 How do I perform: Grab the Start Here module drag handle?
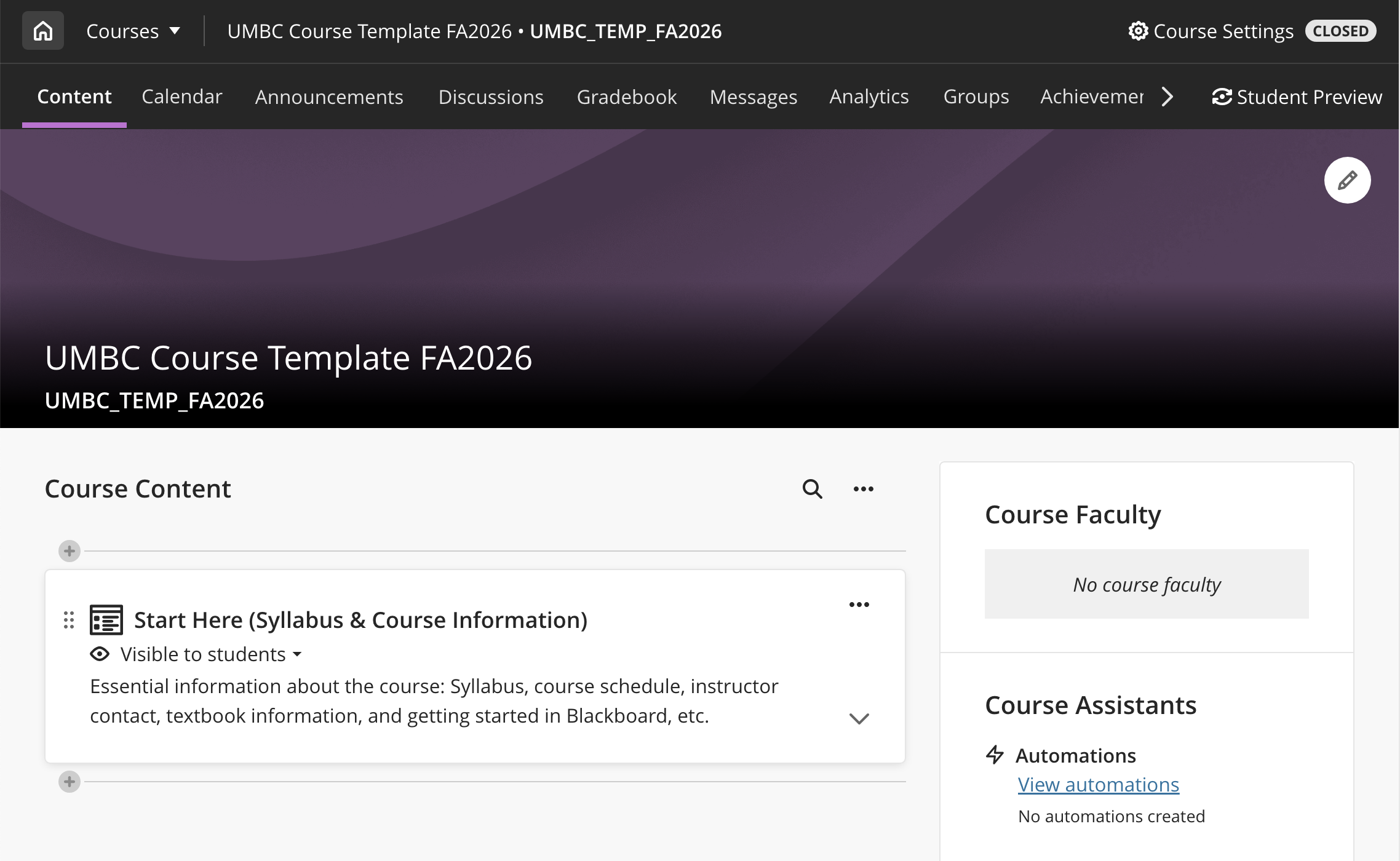pos(69,620)
